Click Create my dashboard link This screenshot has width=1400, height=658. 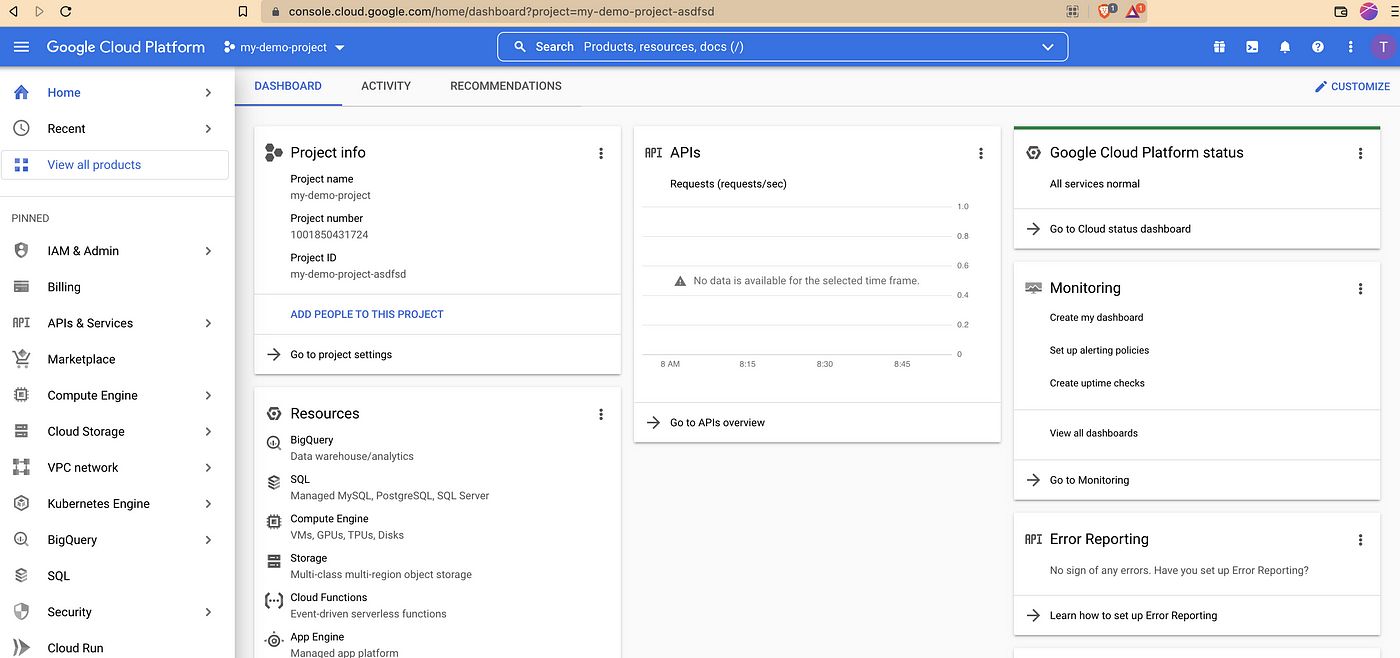point(1096,317)
